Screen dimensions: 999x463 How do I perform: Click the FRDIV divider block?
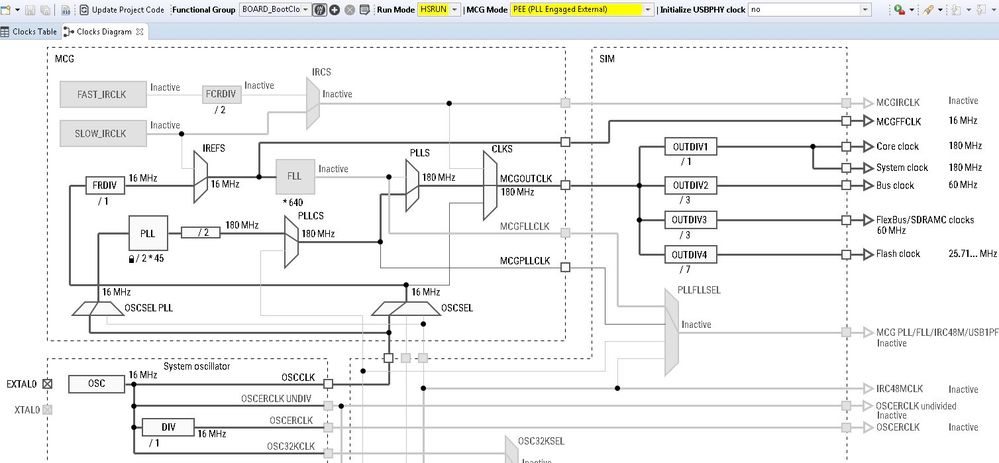tap(105, 185)
